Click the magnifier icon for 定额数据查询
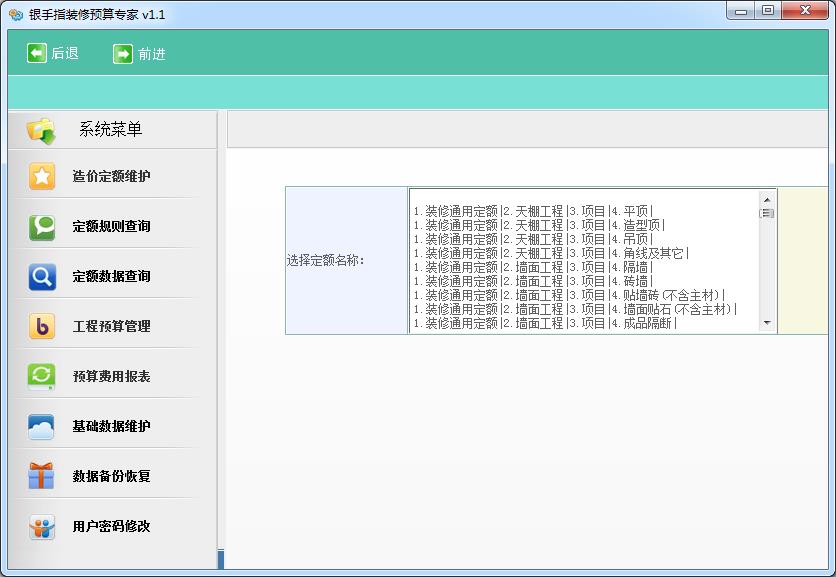Screen dimensions: 836x577 pos(42,277)
